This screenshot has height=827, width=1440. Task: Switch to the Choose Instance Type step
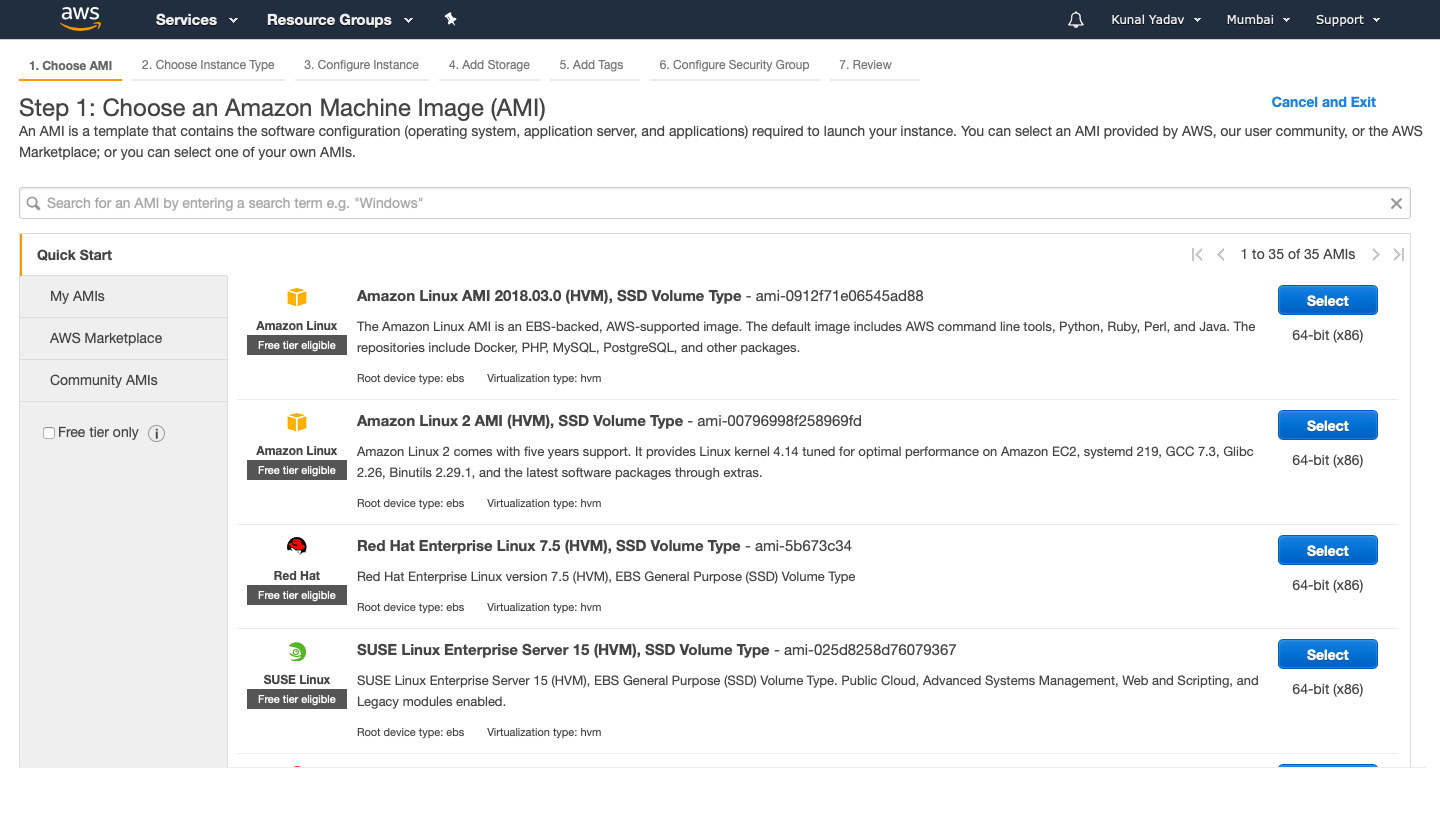[208, 65]
